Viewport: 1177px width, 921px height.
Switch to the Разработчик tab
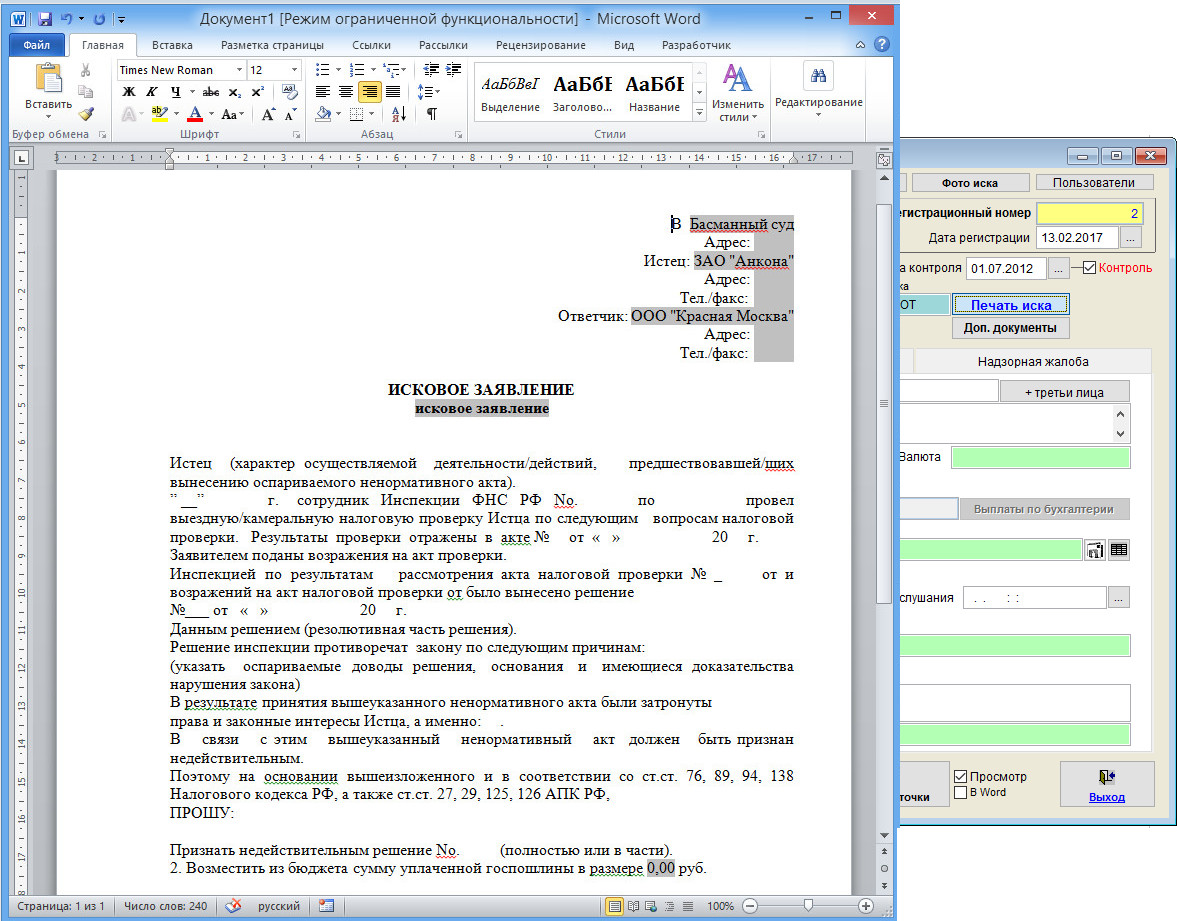[x=696, y=45]
